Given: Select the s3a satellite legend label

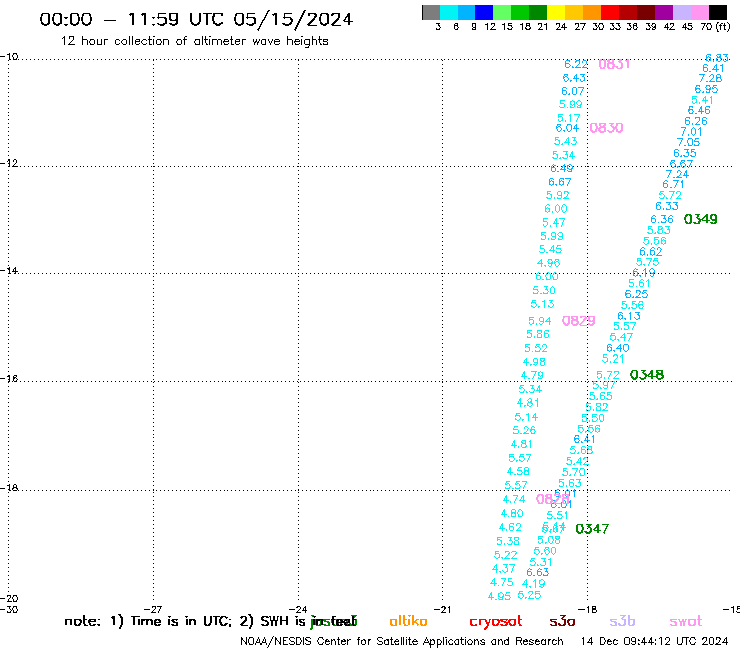Looking at the screenshot, I should click(x=562, y=621).
